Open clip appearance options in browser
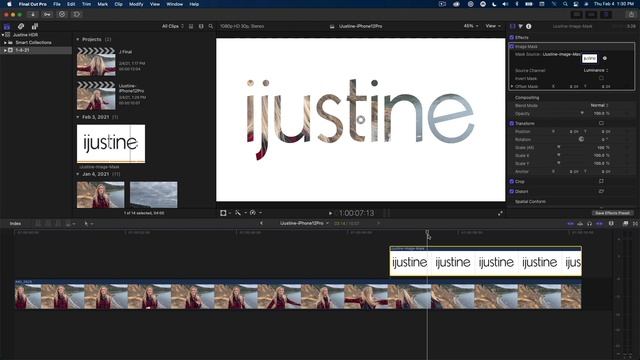640x360 pixels. click(201, 26)
